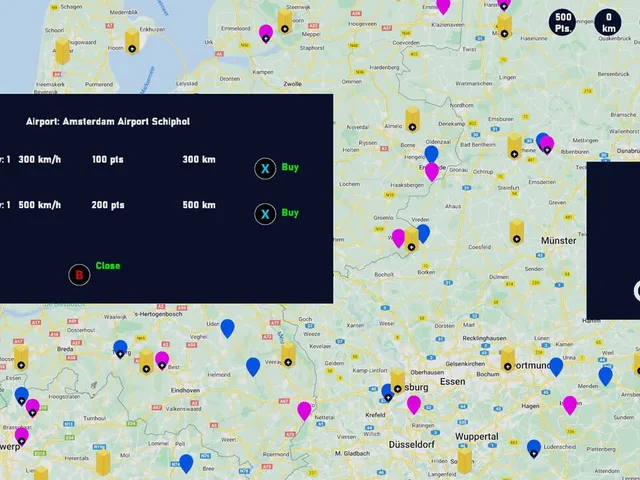Select the yellow airport marker west of Breda
The height and width of the screenshot is (480, 640).
click(x=21, y=358)
